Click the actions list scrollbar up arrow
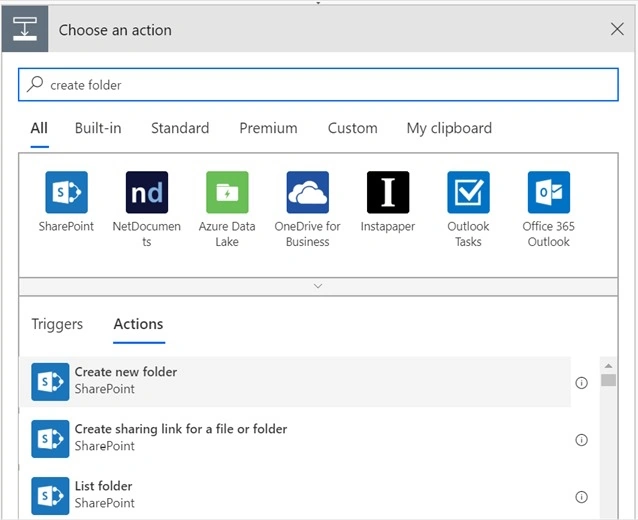The image size is (638, 520). (x=608, y=366)
